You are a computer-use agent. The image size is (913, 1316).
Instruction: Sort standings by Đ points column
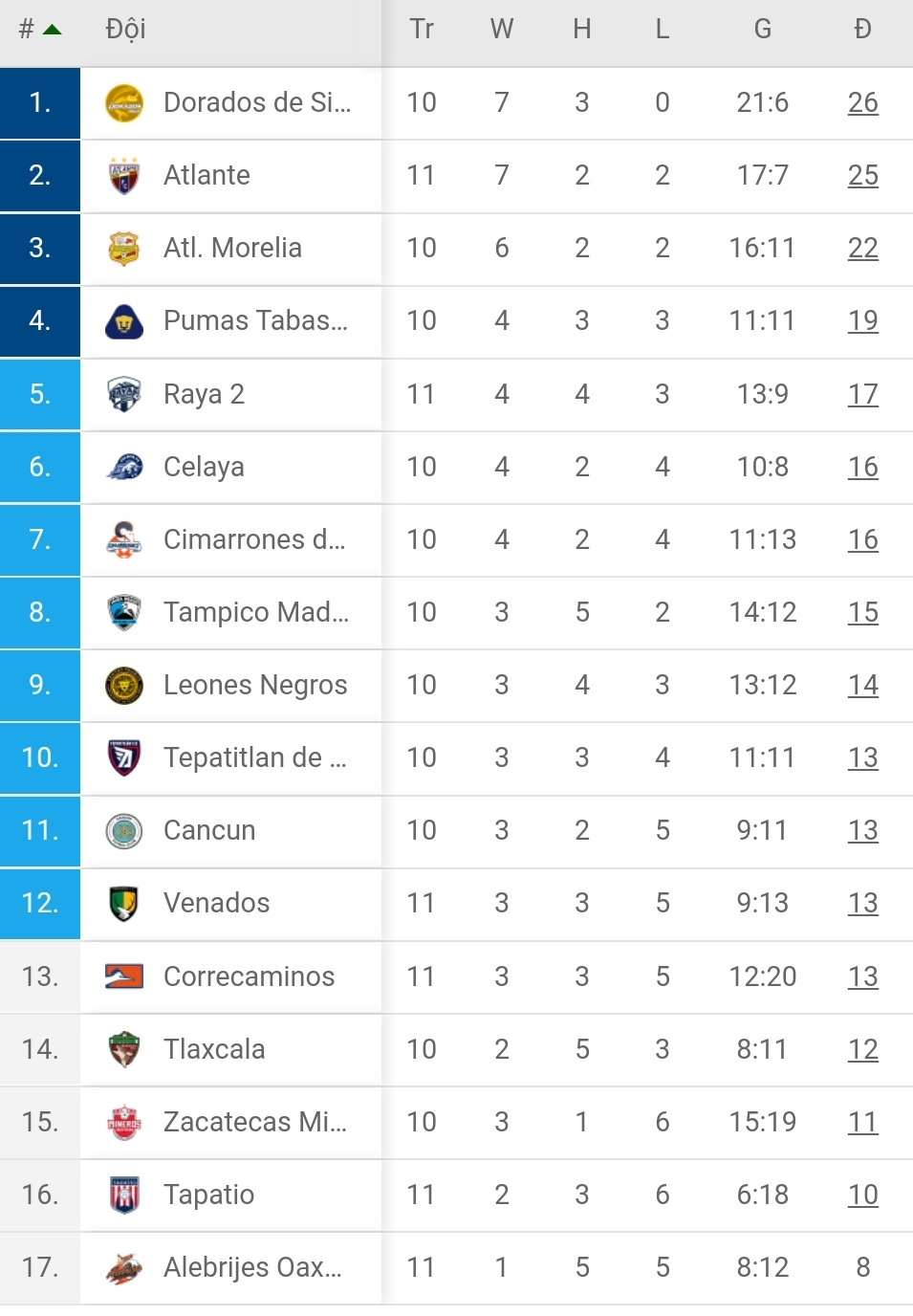862,30
